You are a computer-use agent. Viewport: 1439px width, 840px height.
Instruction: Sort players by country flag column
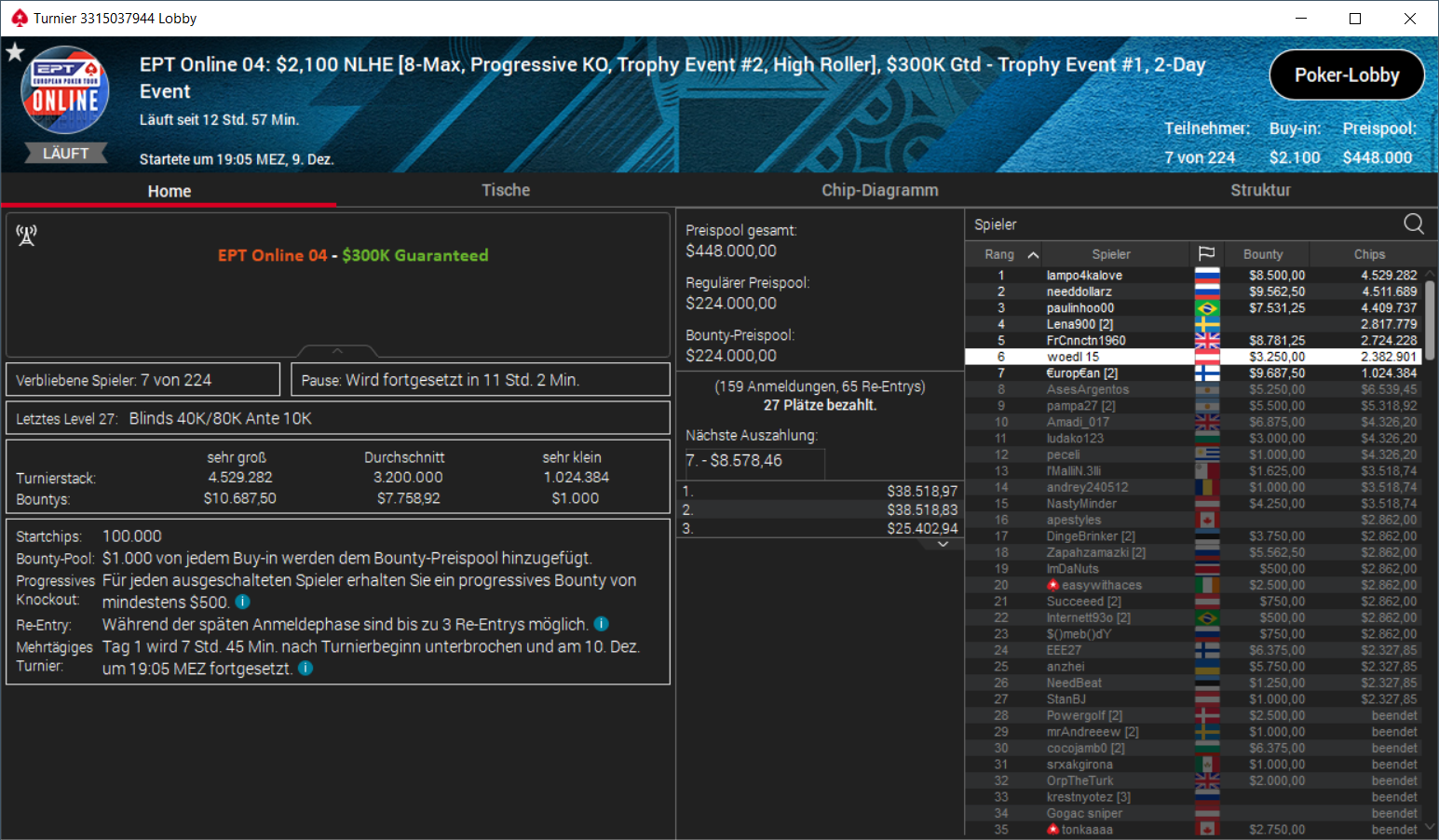(1206, 253)
